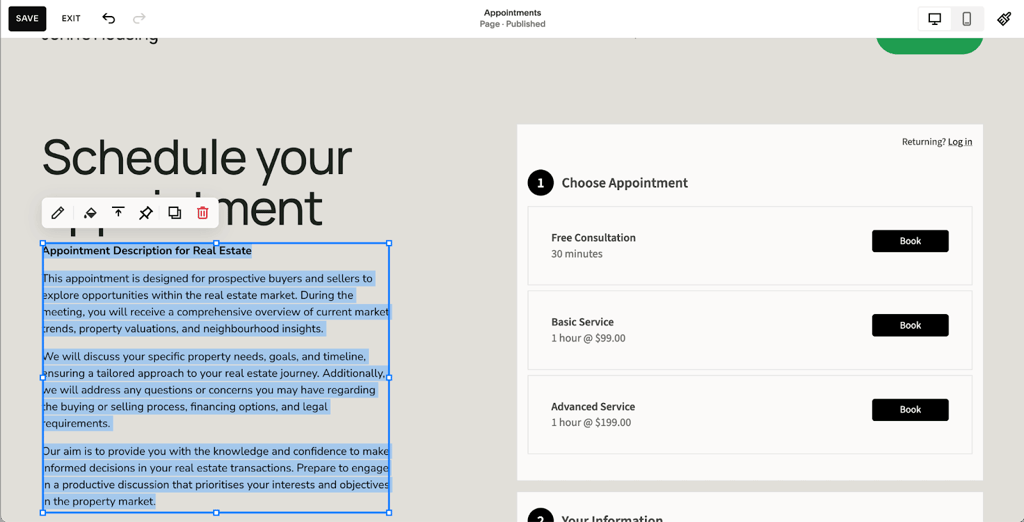The width and height of the screenshot is (1024, 522).
Task: Click the '30 minutes' duration text
Action: 577,254
